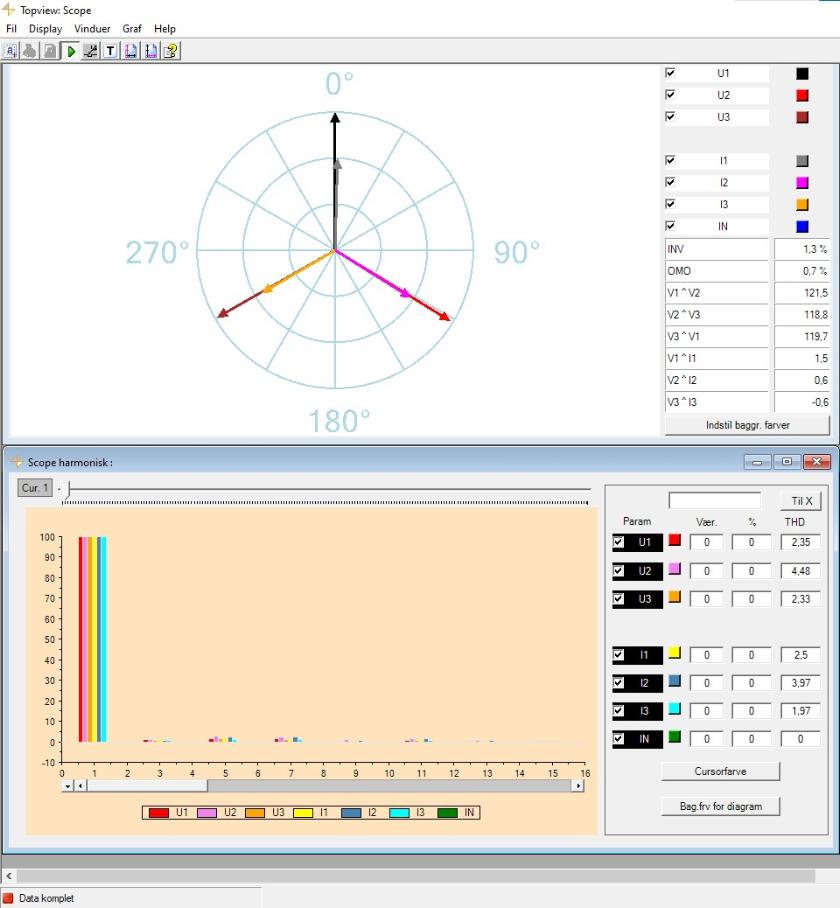The height and width of the screenshot is (908, 840).
Task: Click the steel-blue I2 harmonic color swatch
Action: 674,680
